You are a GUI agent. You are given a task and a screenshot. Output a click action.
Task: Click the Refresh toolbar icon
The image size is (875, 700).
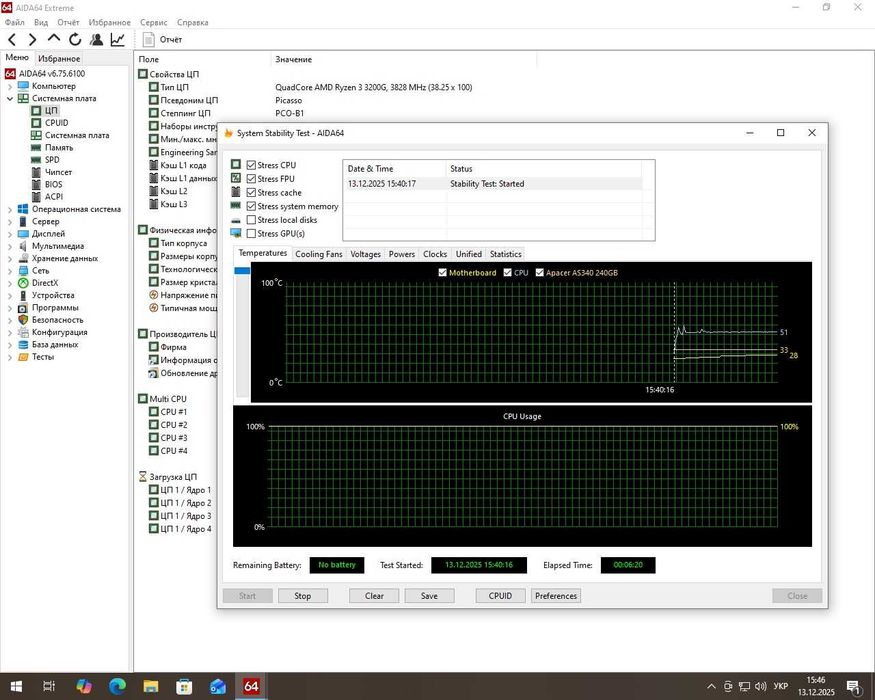75,39
